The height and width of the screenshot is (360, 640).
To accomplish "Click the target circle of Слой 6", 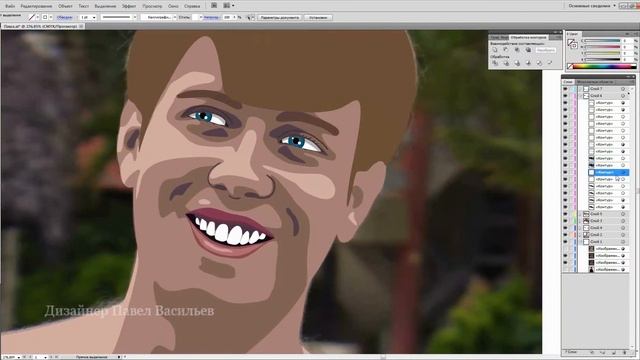I will click(623, 96).
